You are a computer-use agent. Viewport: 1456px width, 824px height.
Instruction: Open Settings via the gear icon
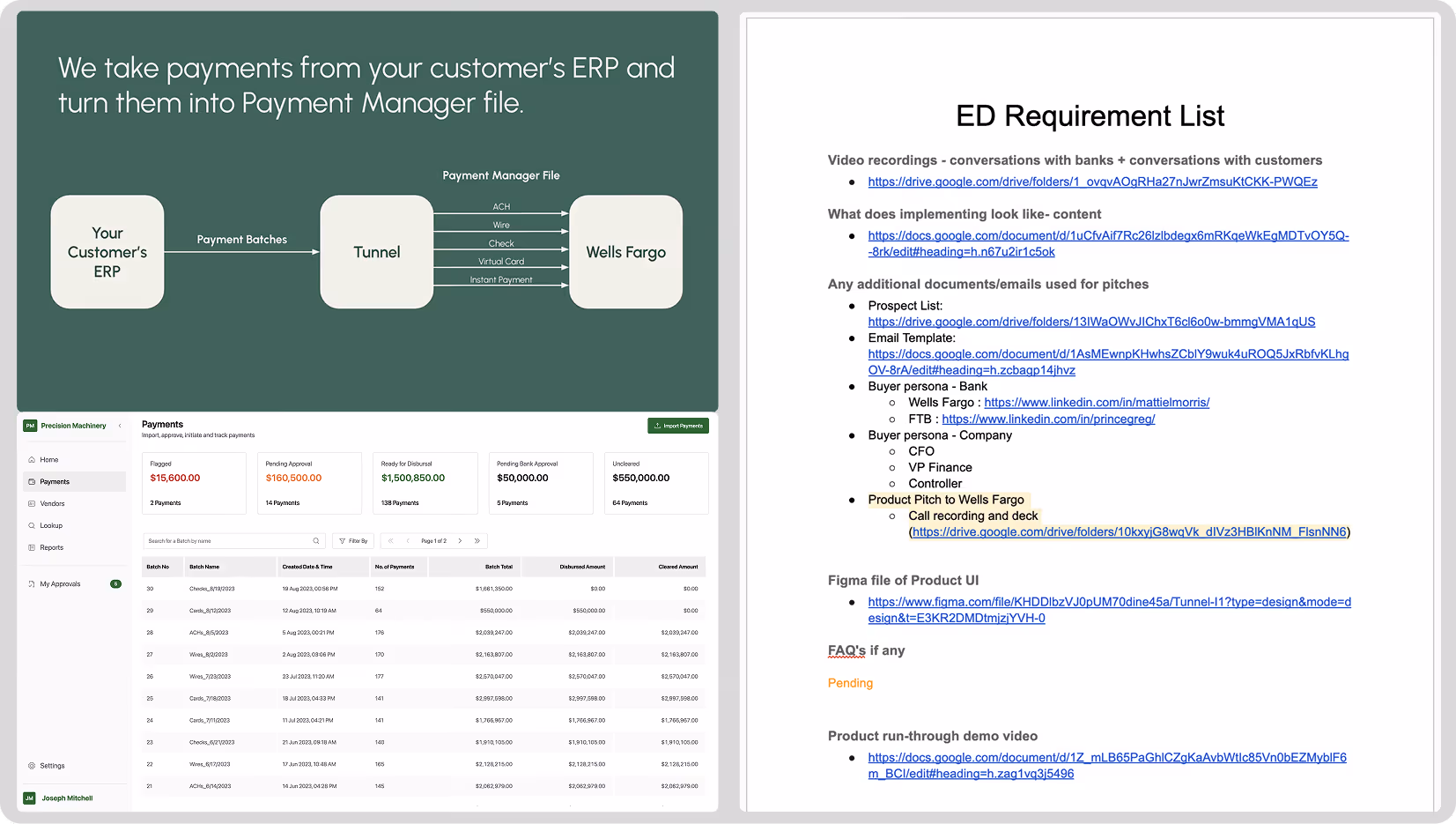tap(30, 766)
